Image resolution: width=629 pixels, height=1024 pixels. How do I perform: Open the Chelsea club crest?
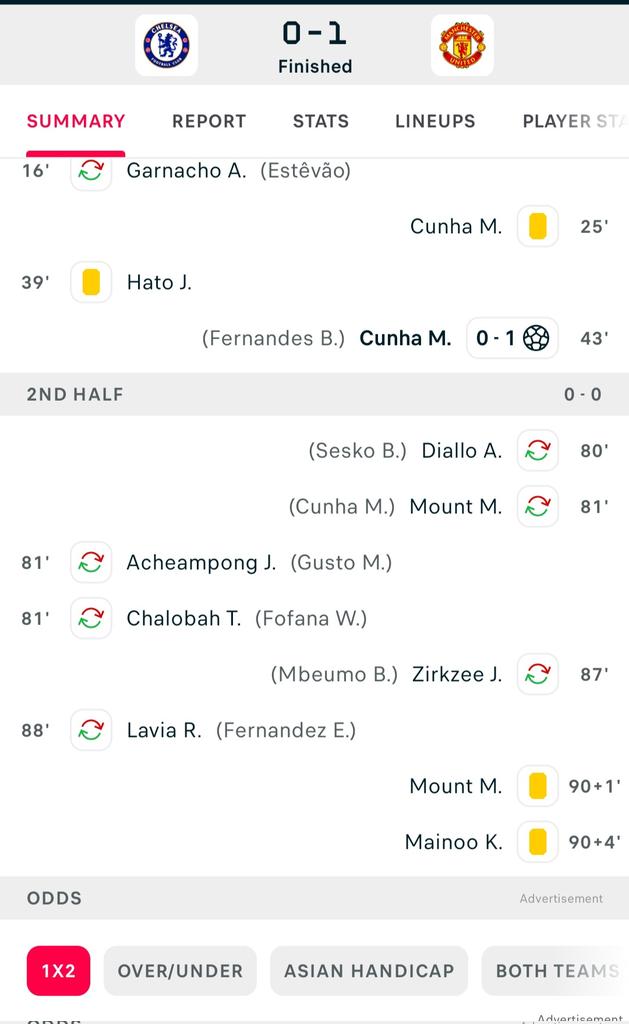coord(167,45)
